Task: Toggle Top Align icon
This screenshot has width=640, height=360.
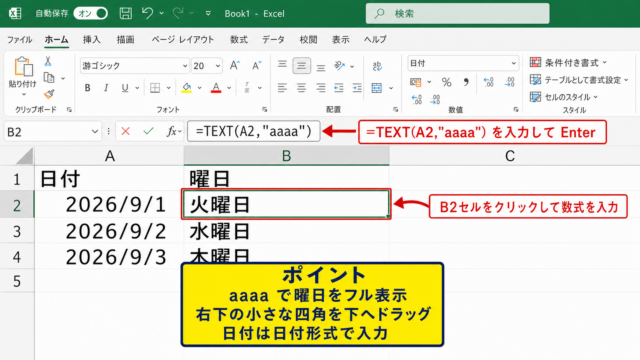Action: pyautogui.click(x=282, y=64)
